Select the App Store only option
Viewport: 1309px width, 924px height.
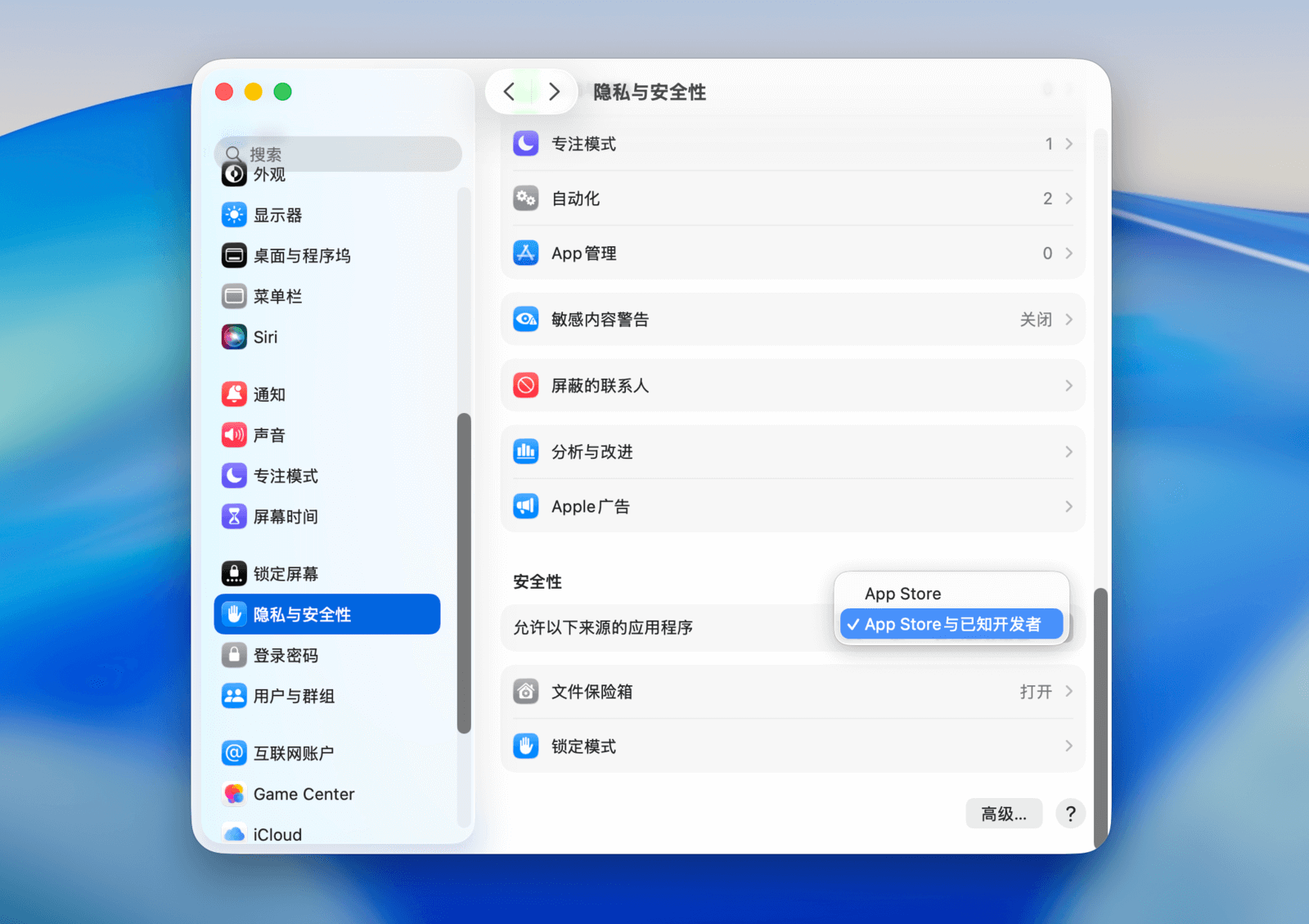point(902,594)
